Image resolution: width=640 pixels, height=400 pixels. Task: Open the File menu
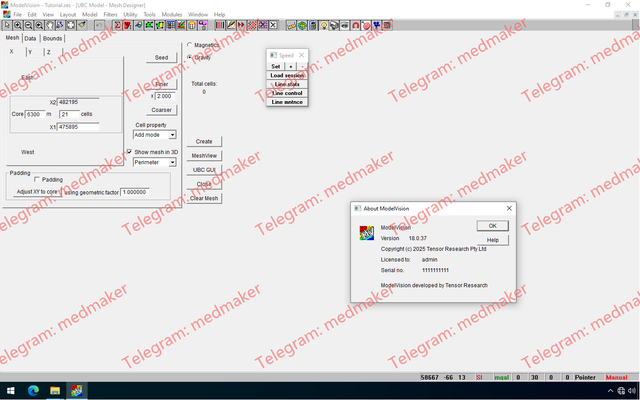tap(18, 14)
